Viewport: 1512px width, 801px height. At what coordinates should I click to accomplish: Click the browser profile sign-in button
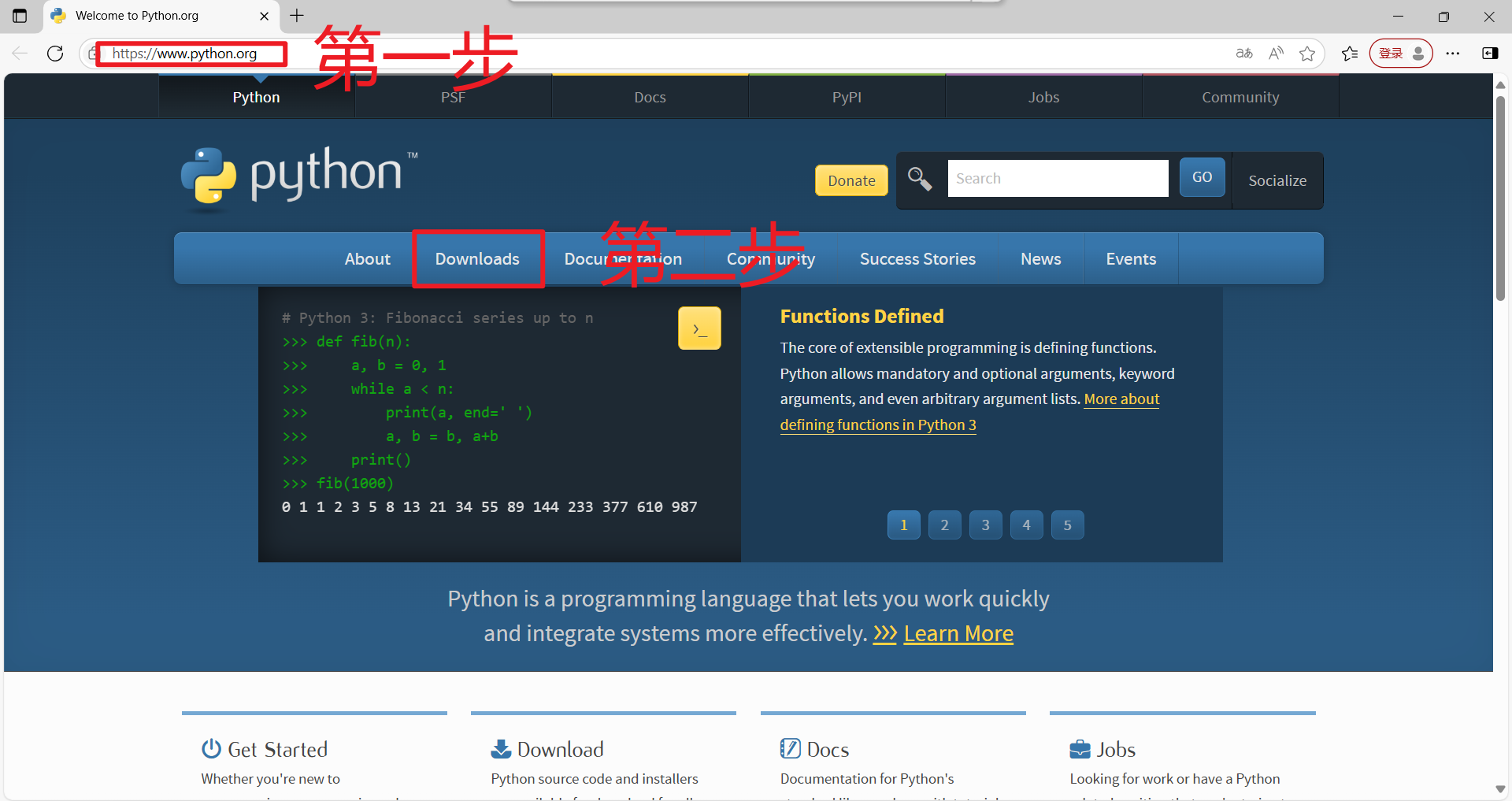[x=1401, y=54]
